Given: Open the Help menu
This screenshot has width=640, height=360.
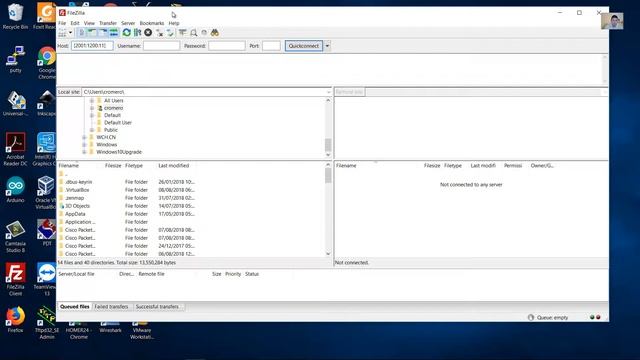Looking at the screenshot, I should [x=174, y=23].
